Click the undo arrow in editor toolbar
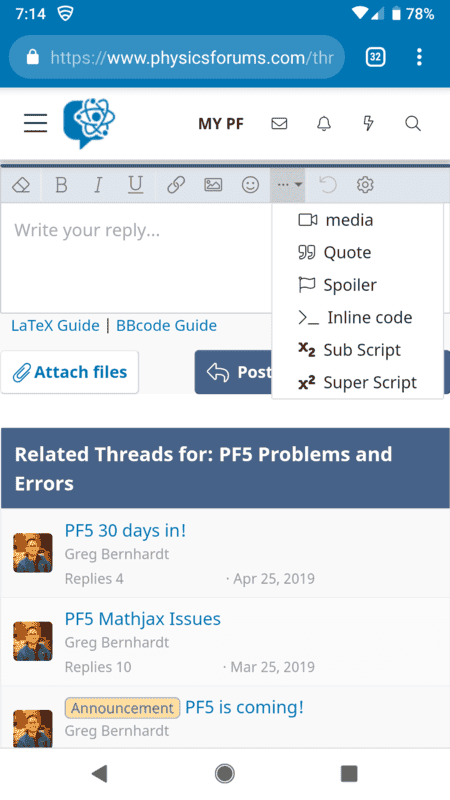 coord(328,185)
